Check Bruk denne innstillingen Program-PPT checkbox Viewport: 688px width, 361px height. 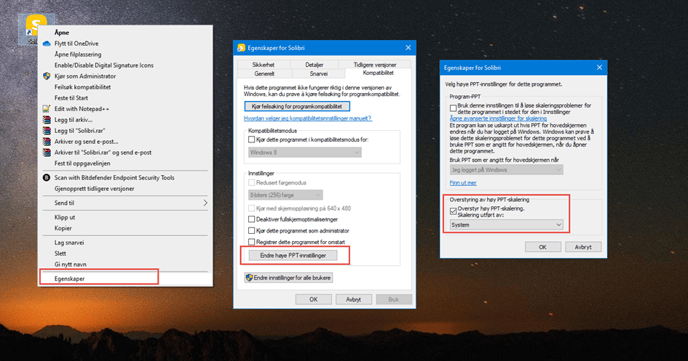[x=453, y=108]
